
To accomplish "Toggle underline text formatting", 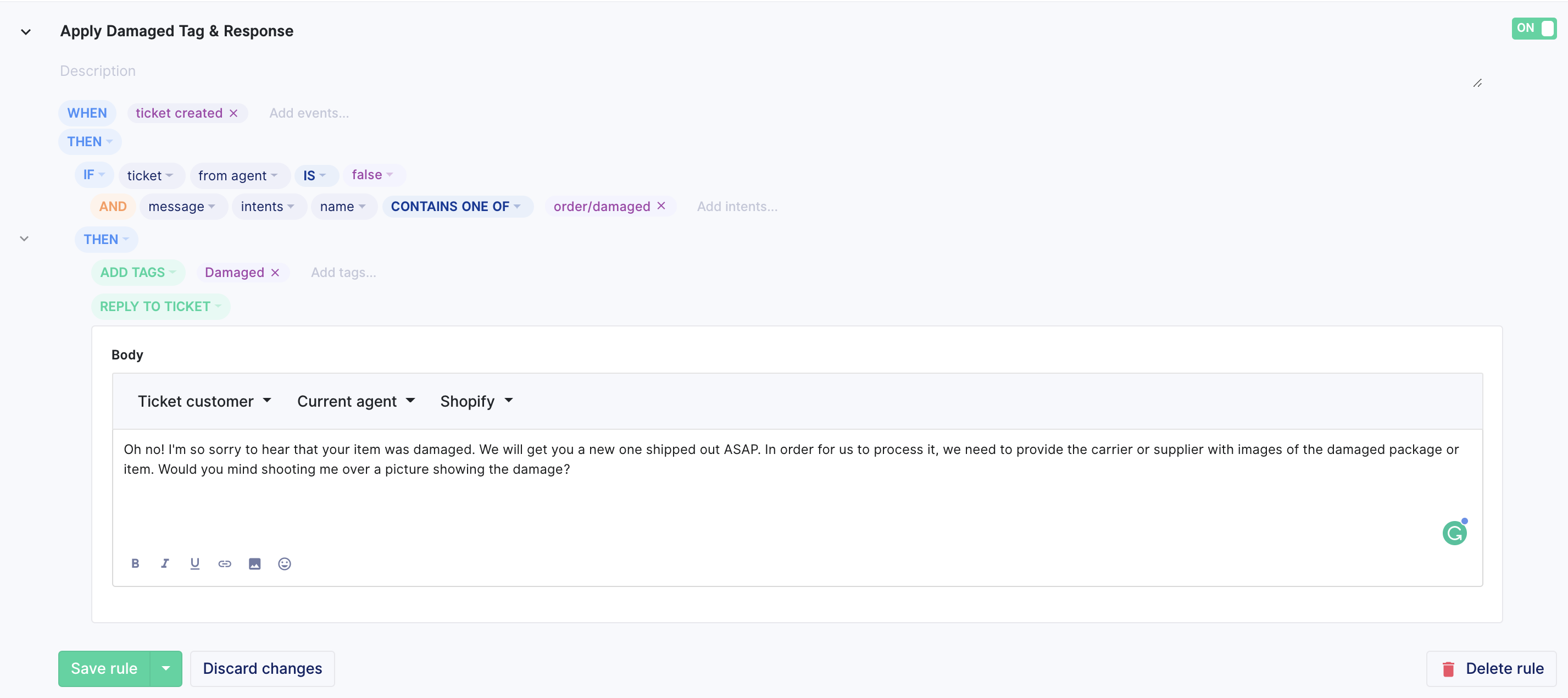I will click(x=195, y=563).
